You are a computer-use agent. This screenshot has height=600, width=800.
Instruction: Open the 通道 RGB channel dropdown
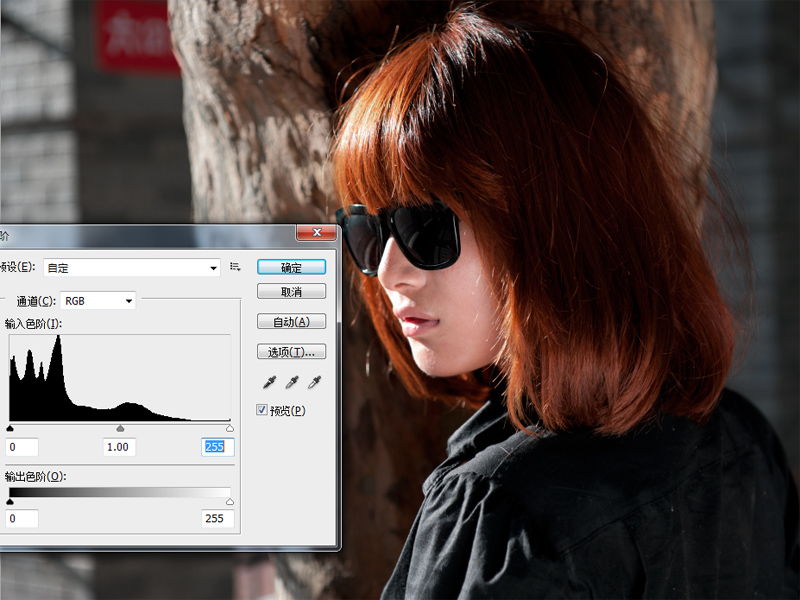point(98,300)
